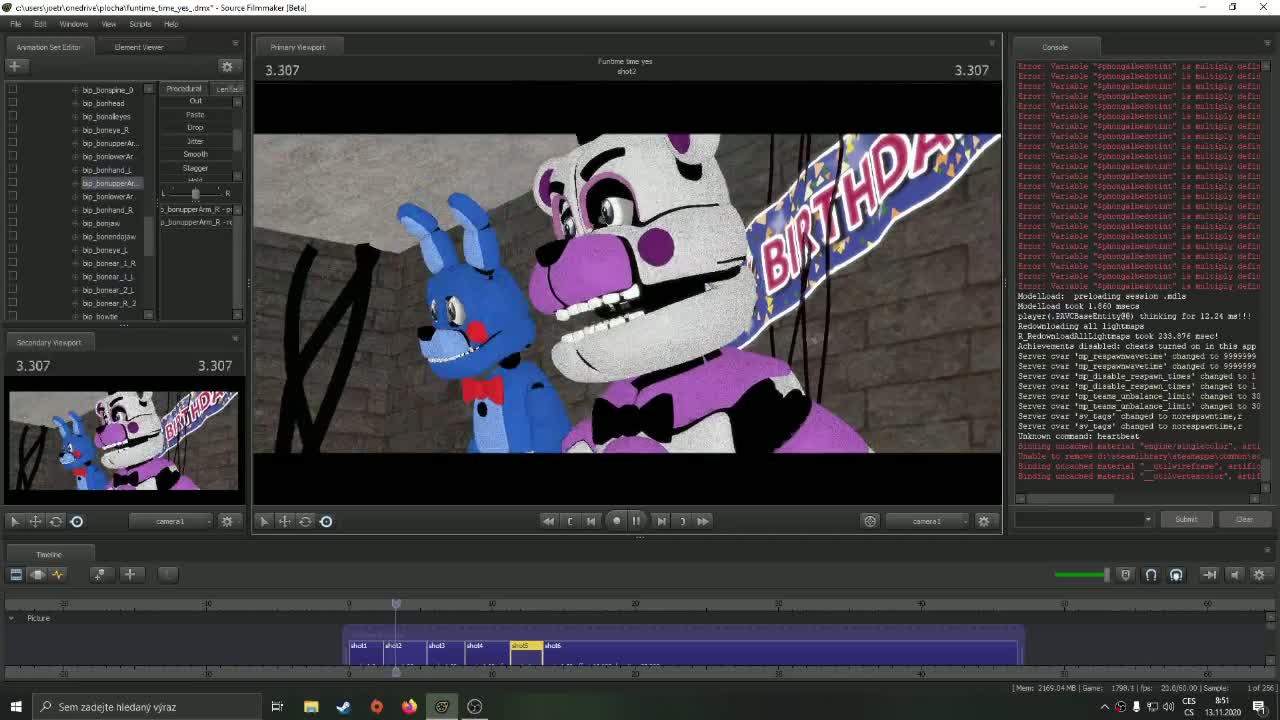Image resolution: width=1280 pixels, height=720 pixels.
Task: Open the secondary viewport camera1 dropdown
Action: click(171, 521)
